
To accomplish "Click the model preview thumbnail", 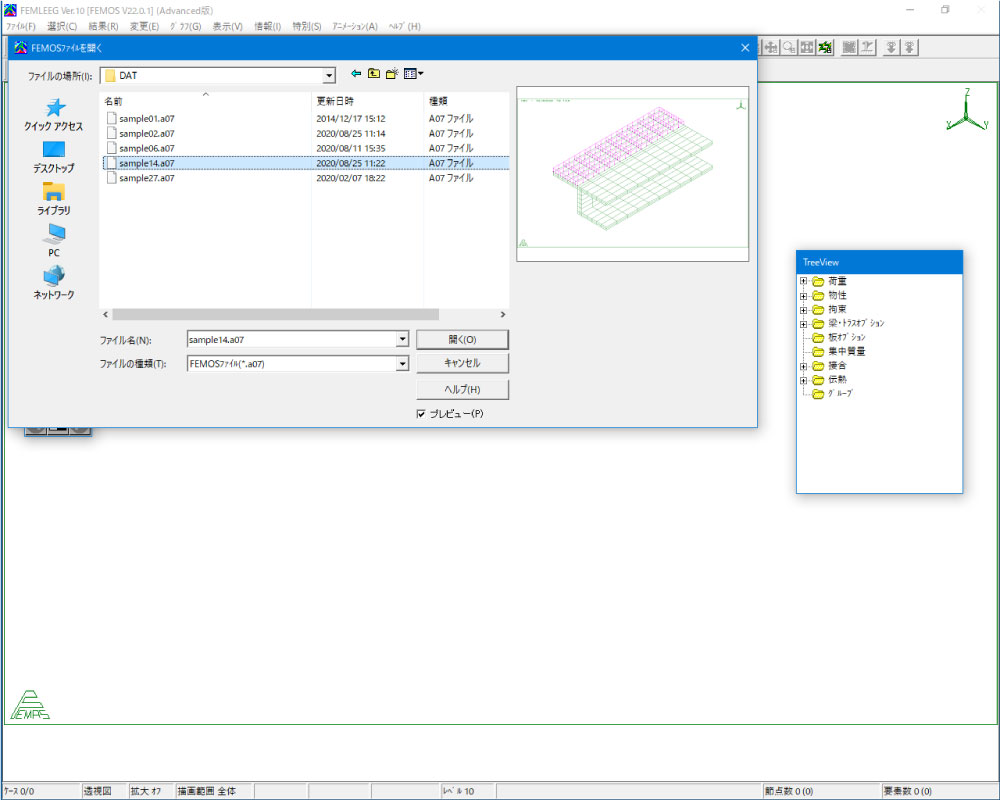I will pos(632,174).
